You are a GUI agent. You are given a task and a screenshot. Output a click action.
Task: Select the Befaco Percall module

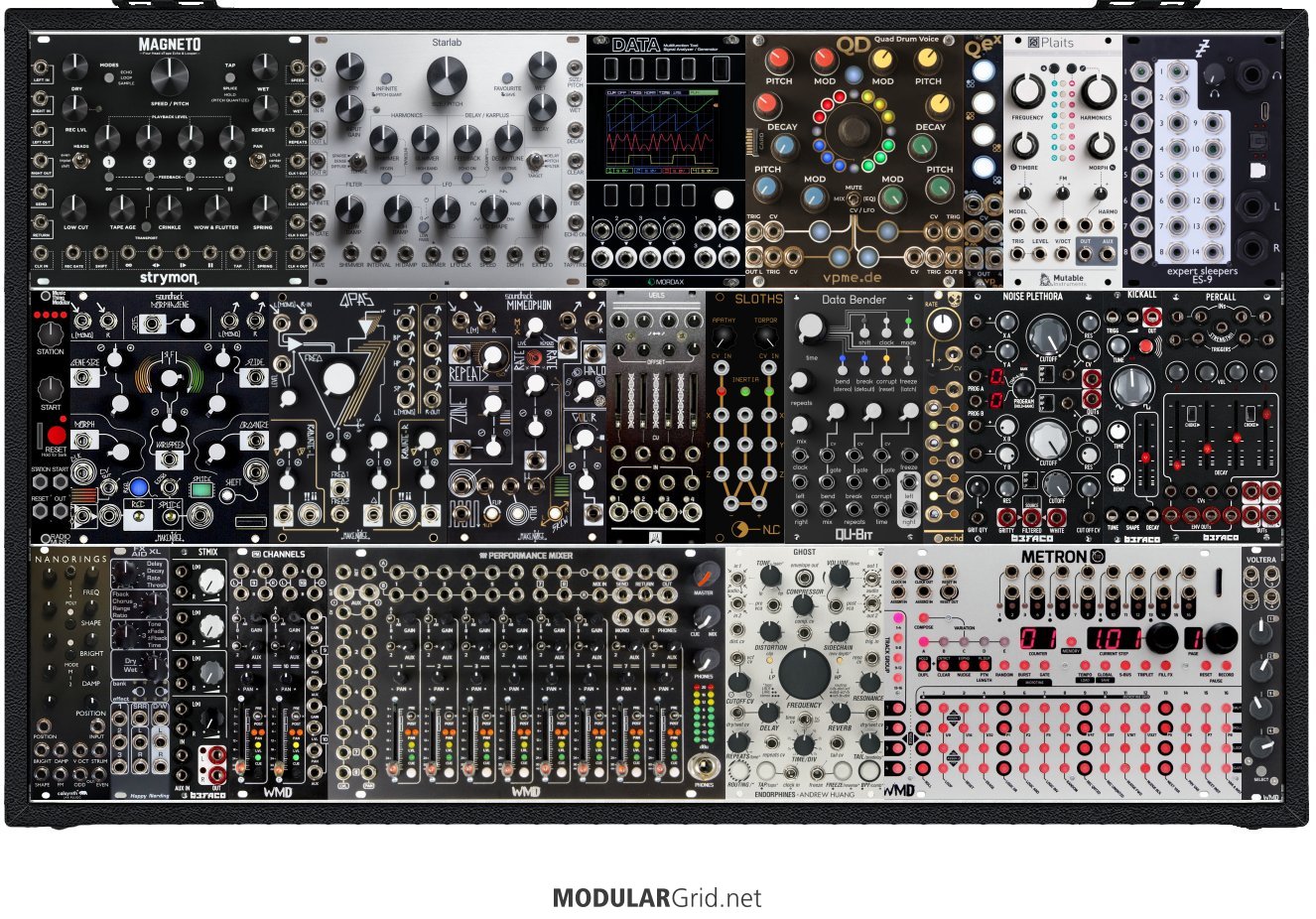(x=1222, y=417)
